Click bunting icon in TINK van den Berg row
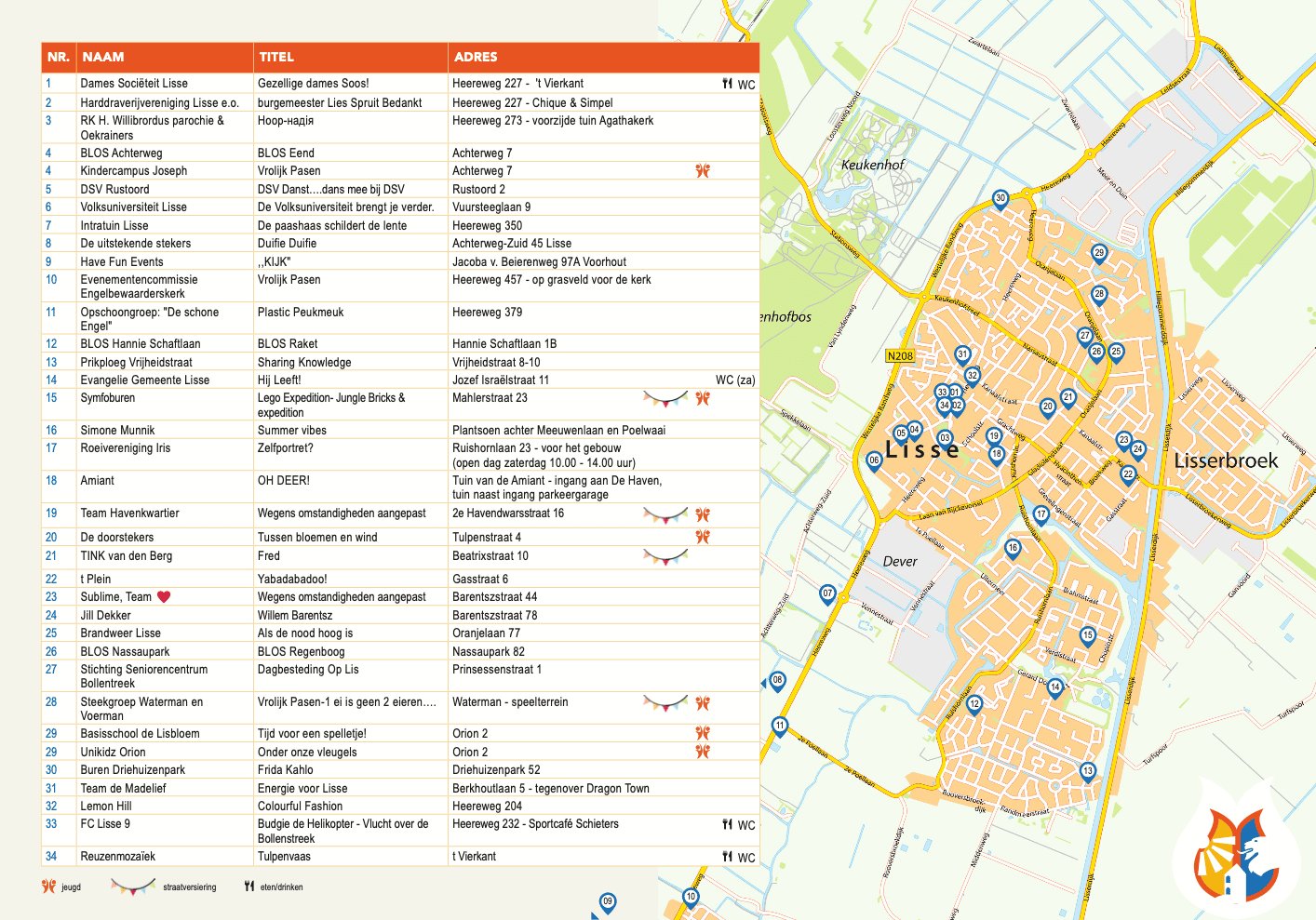 click(x=665, y=557)
